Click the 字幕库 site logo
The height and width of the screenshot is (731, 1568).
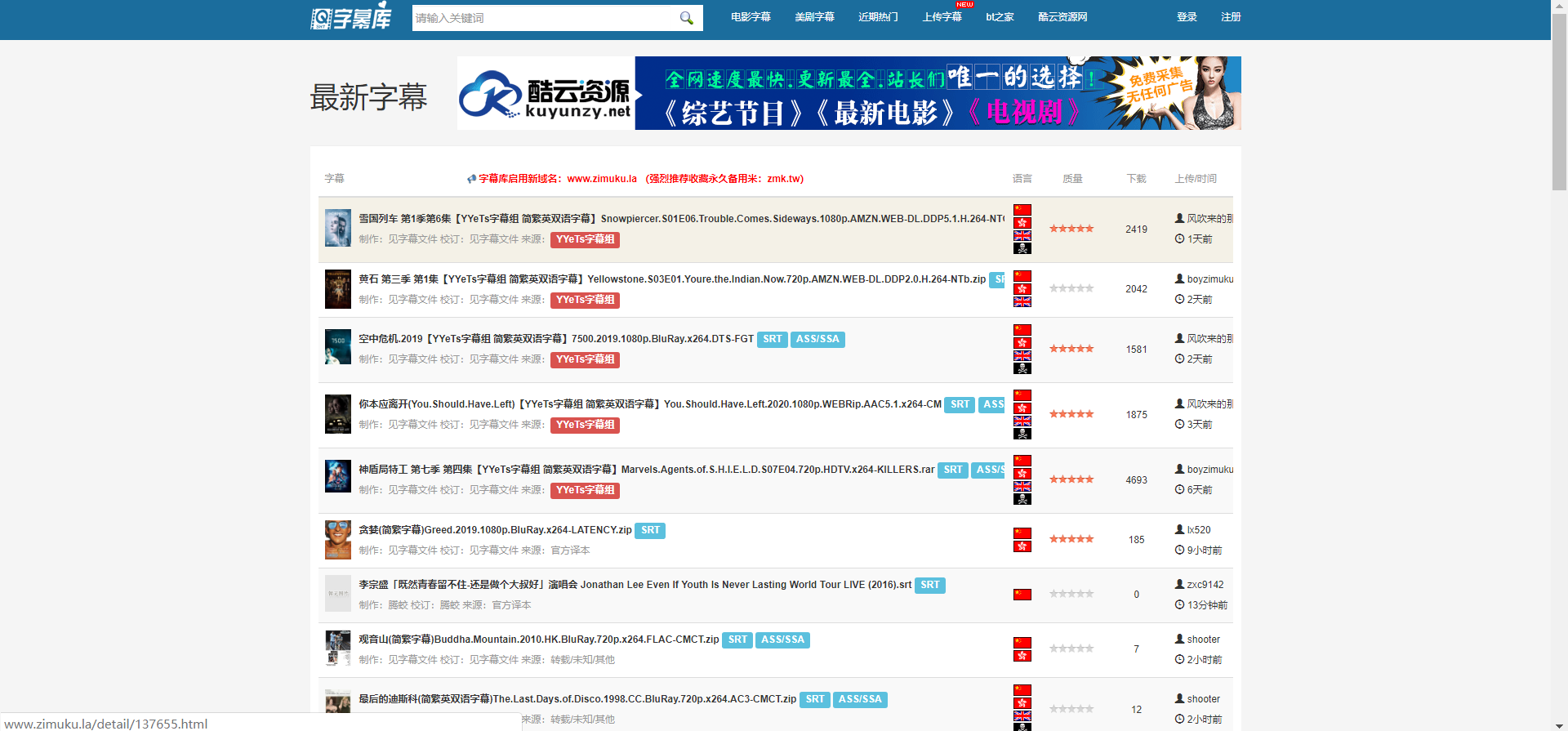click(x=351, y=17)
